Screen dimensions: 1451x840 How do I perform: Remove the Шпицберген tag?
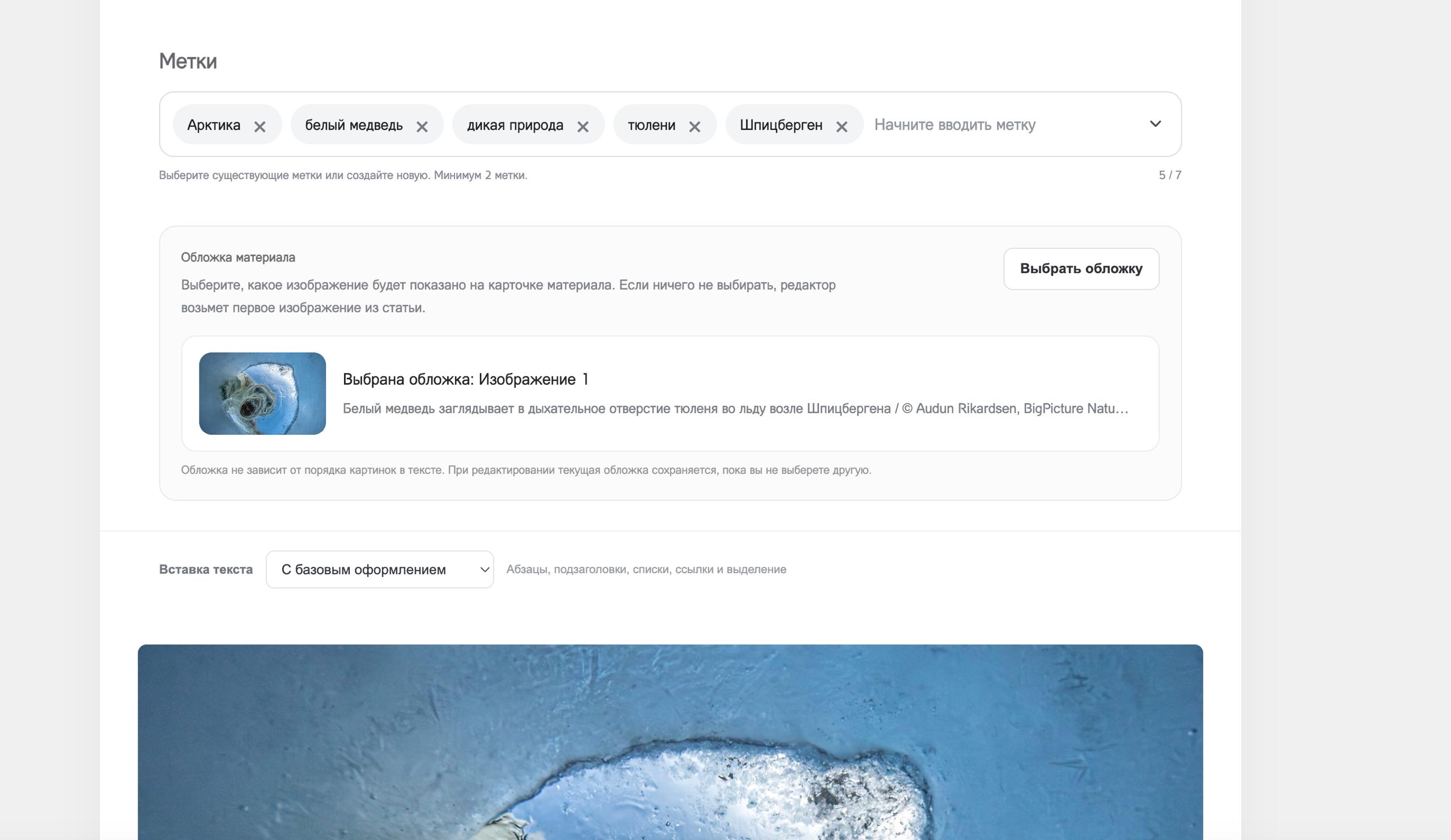841,126
